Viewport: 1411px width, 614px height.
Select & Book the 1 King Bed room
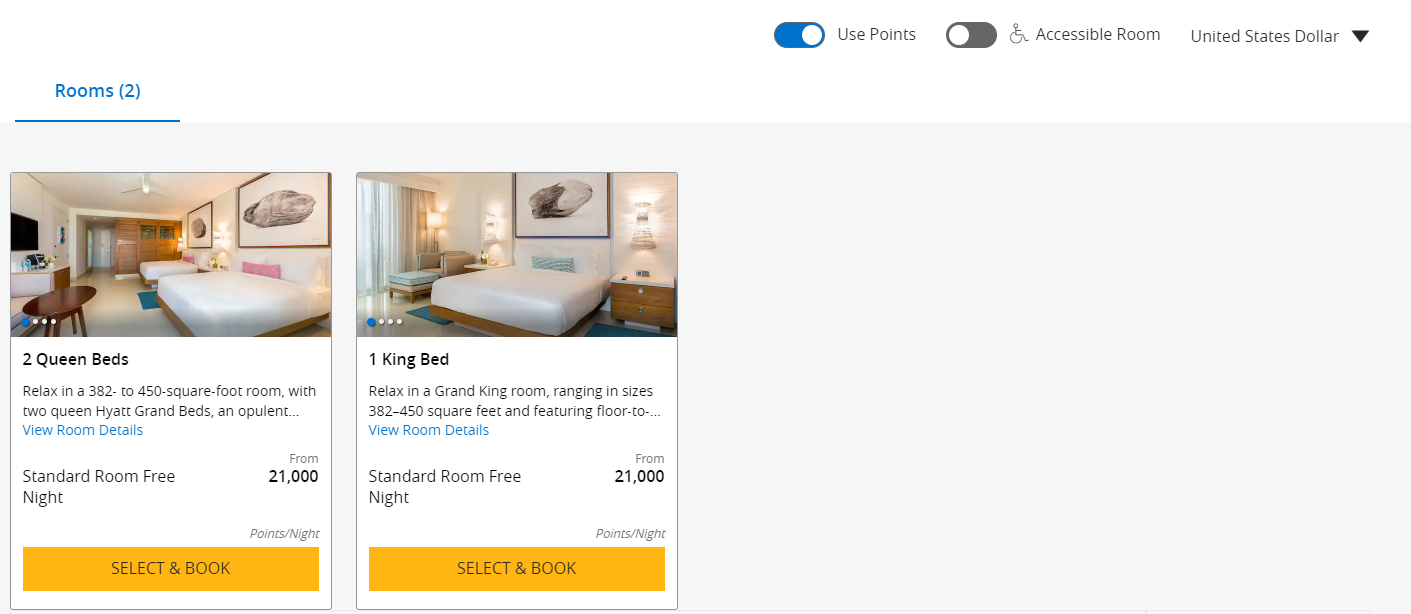pyautogui.click(x=517, y=568)
